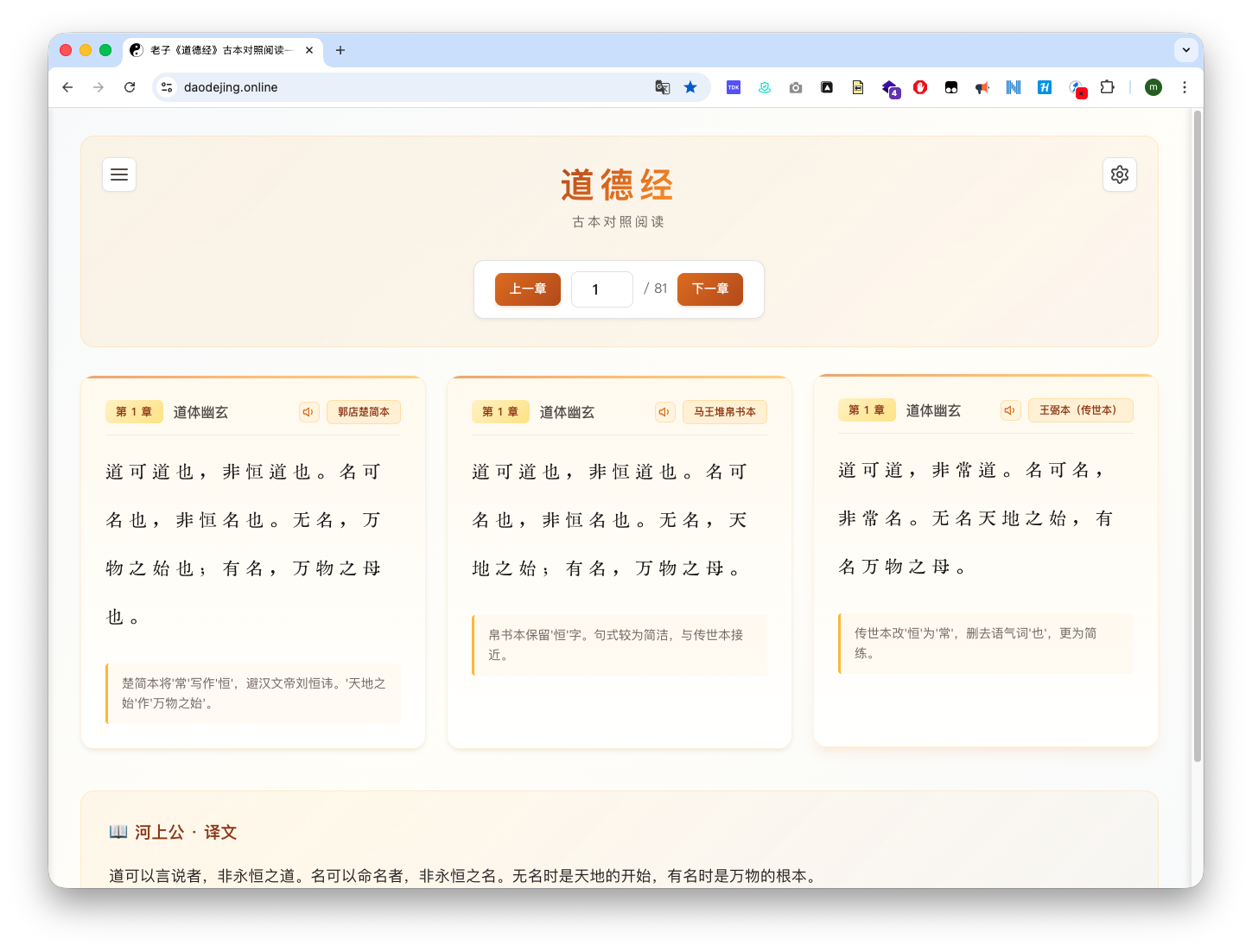Reload the page with the refresh icon
Screen dimensions: 1252x952
(x=130, y=86)
